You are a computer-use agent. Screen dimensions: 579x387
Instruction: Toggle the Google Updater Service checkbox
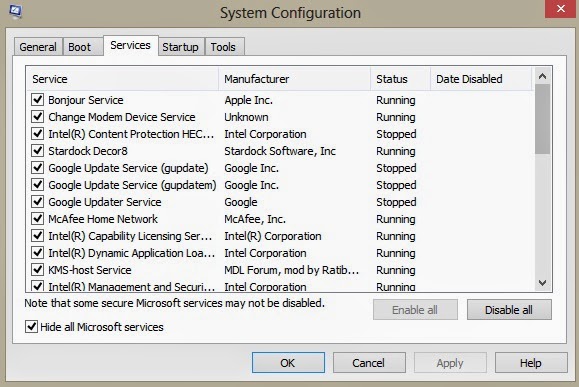tap(37, 201)
